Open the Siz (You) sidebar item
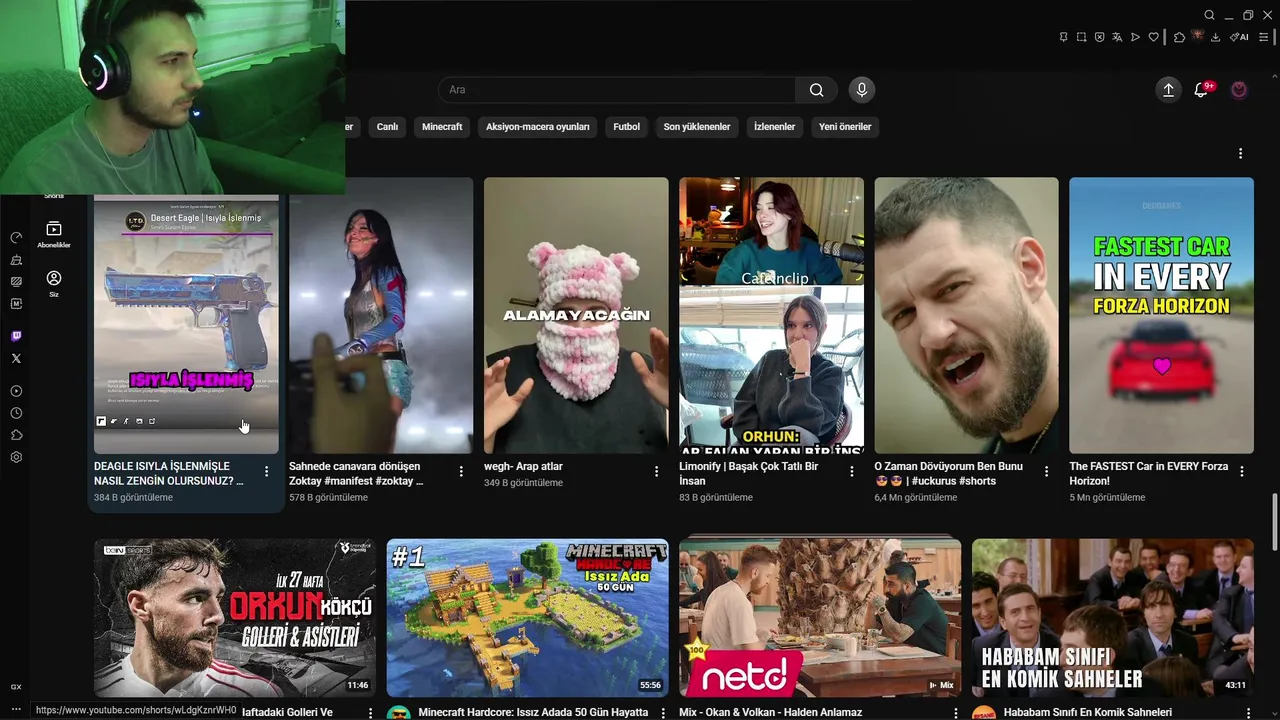Viewport: 1280px width, 720px height. (x=54, y=284)
